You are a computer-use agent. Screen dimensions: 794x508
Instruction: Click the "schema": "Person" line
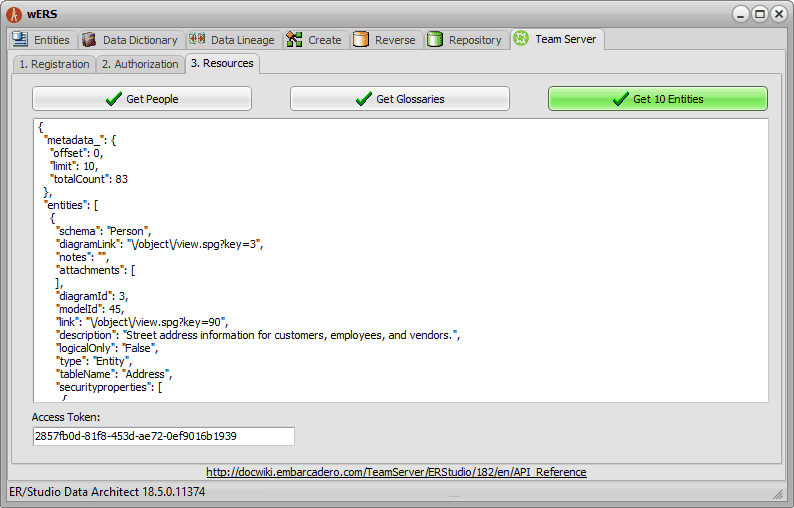(x=103, y=231)
